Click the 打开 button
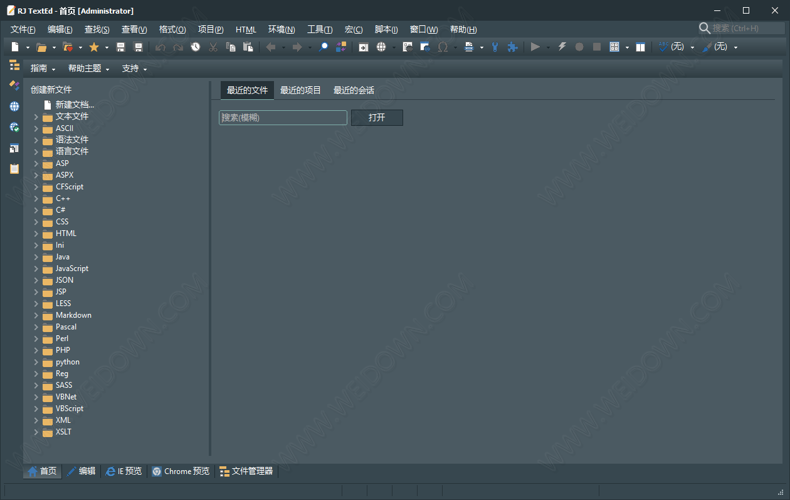Image resolution: width=790 pixels, height=500 pixels. (377, 117)
